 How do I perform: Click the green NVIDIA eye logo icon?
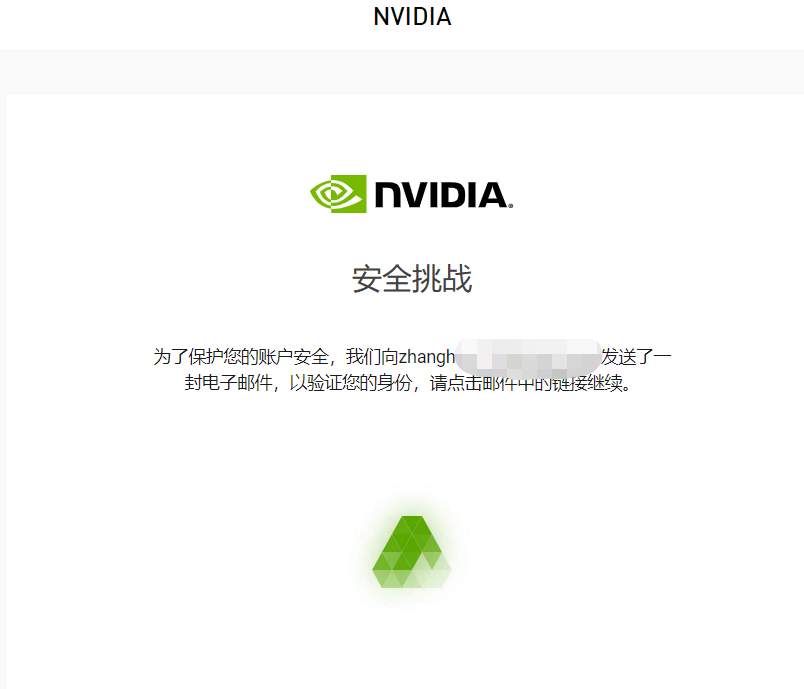click(x=338, y=194)
